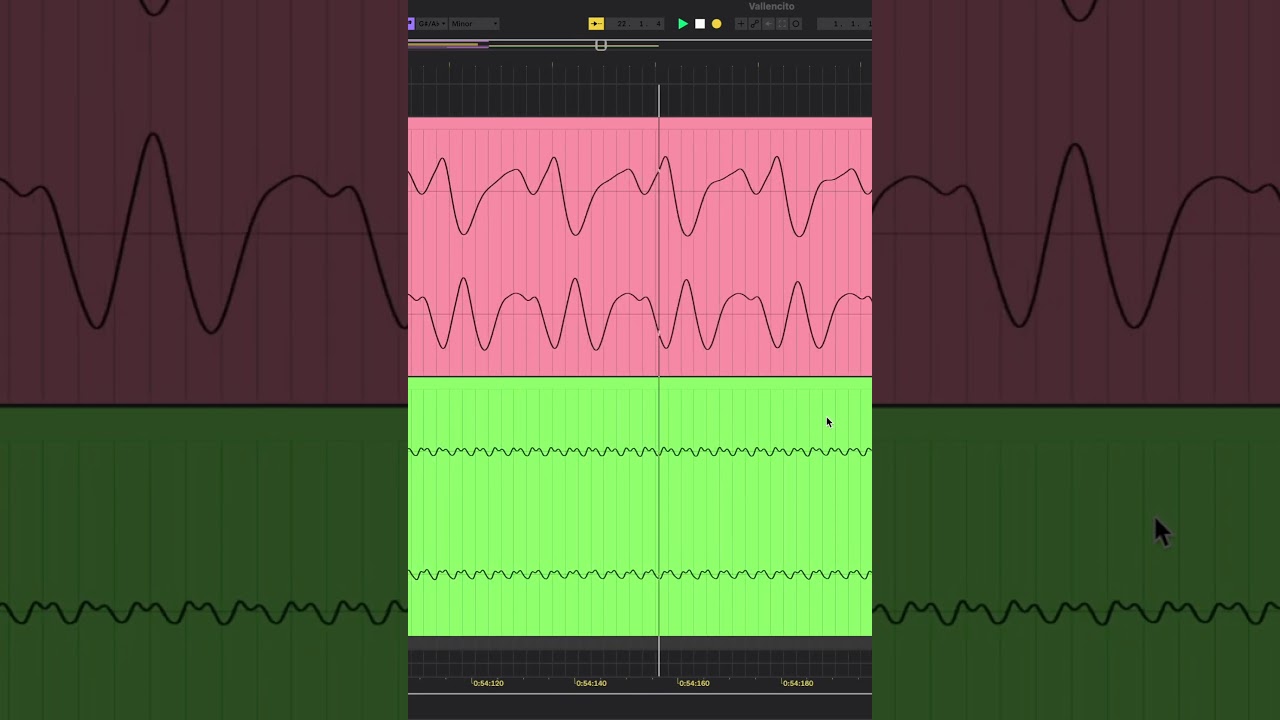
Task: Open the G#/Ab root note dropdown
Action: pyautogui.click(x=431, y=24)
